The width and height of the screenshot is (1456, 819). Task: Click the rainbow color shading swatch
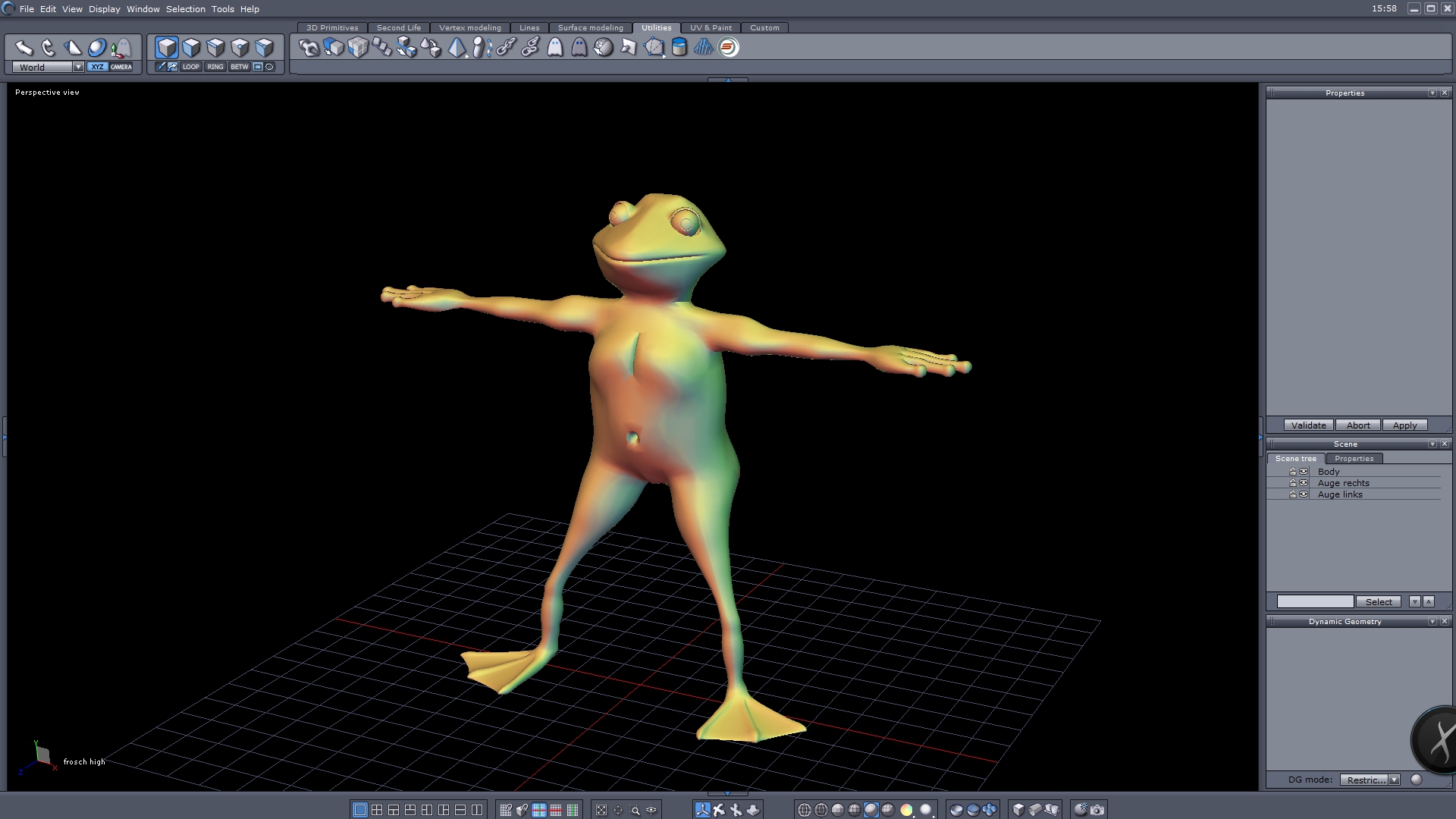906,810
